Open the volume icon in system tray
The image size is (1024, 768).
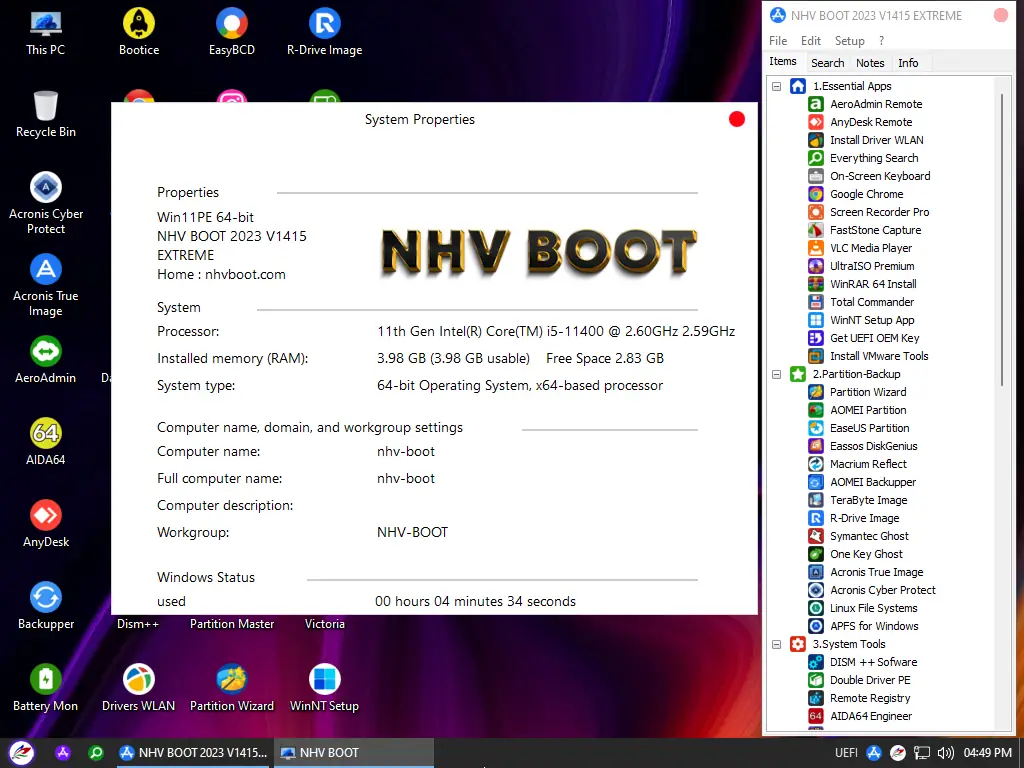click(946, 753)
